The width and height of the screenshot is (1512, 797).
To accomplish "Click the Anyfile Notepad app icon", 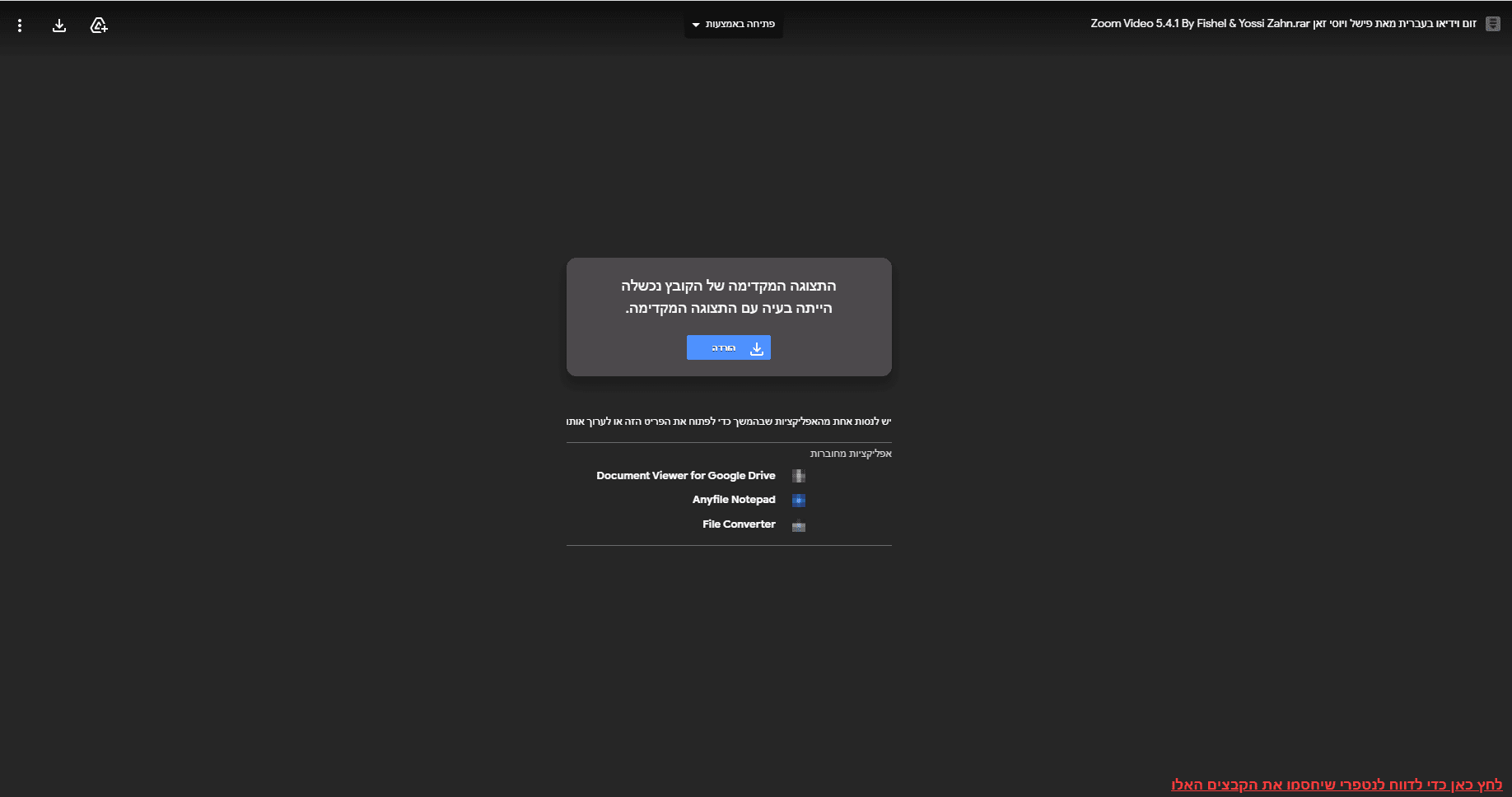I will [x=798, y=500].
